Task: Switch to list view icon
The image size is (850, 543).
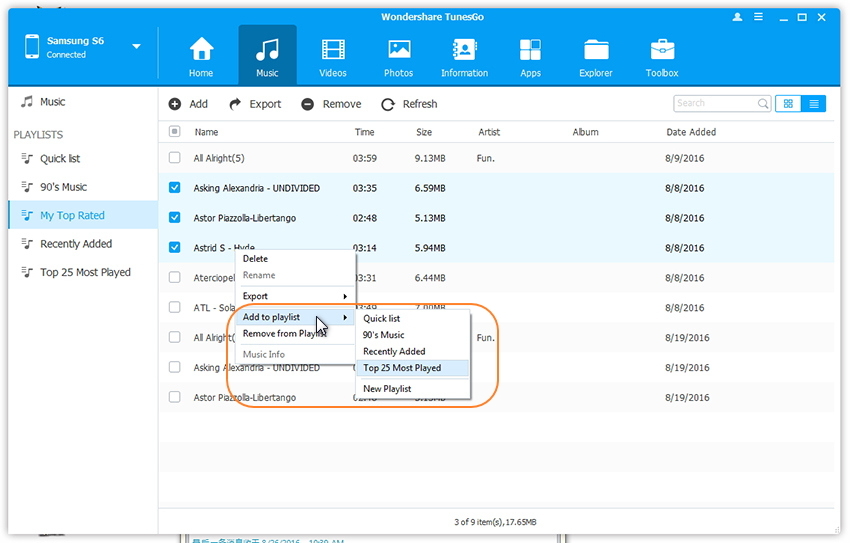Action: click(x=814, y=104)
